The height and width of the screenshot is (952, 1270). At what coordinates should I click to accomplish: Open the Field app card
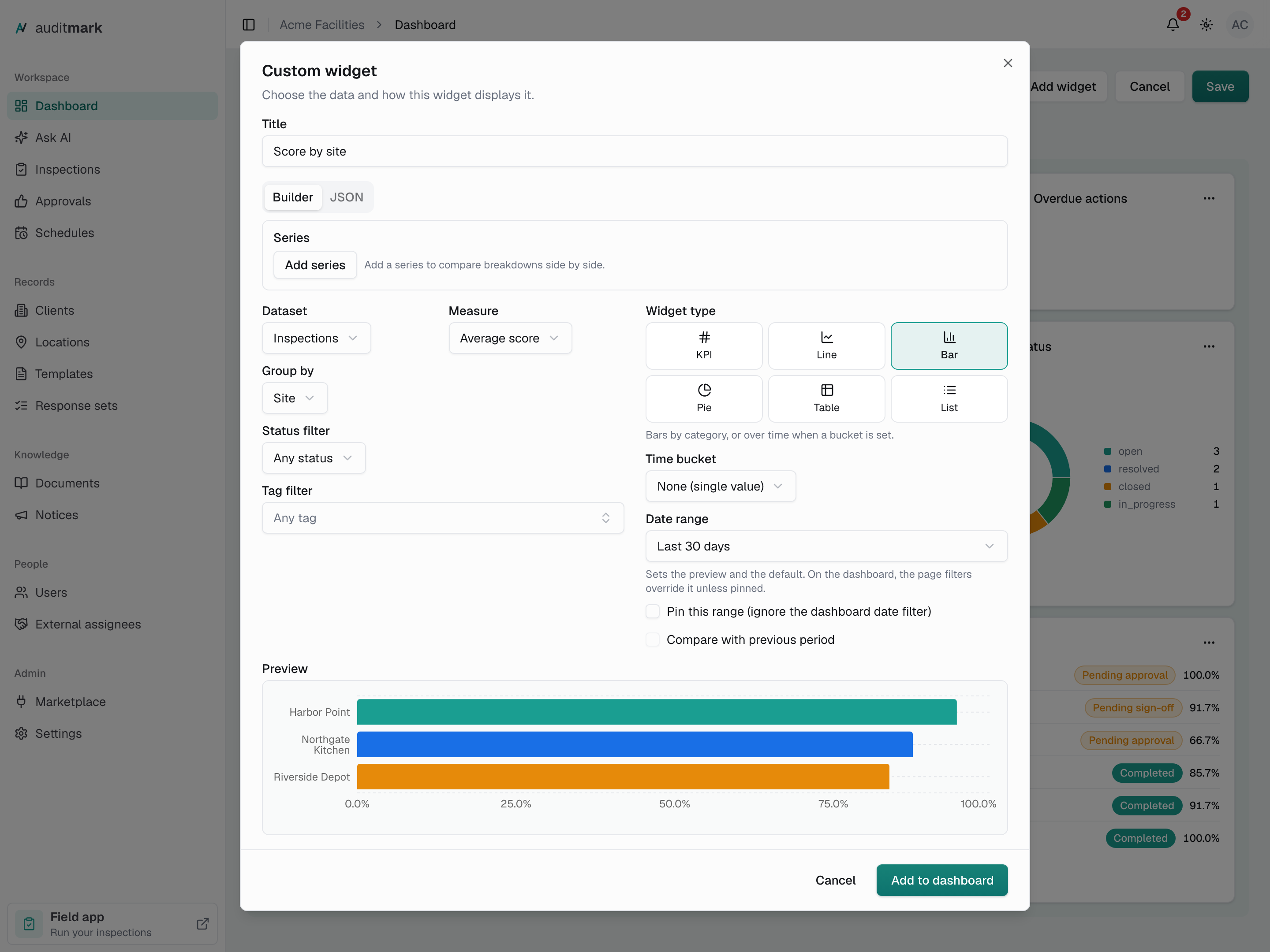112,924
